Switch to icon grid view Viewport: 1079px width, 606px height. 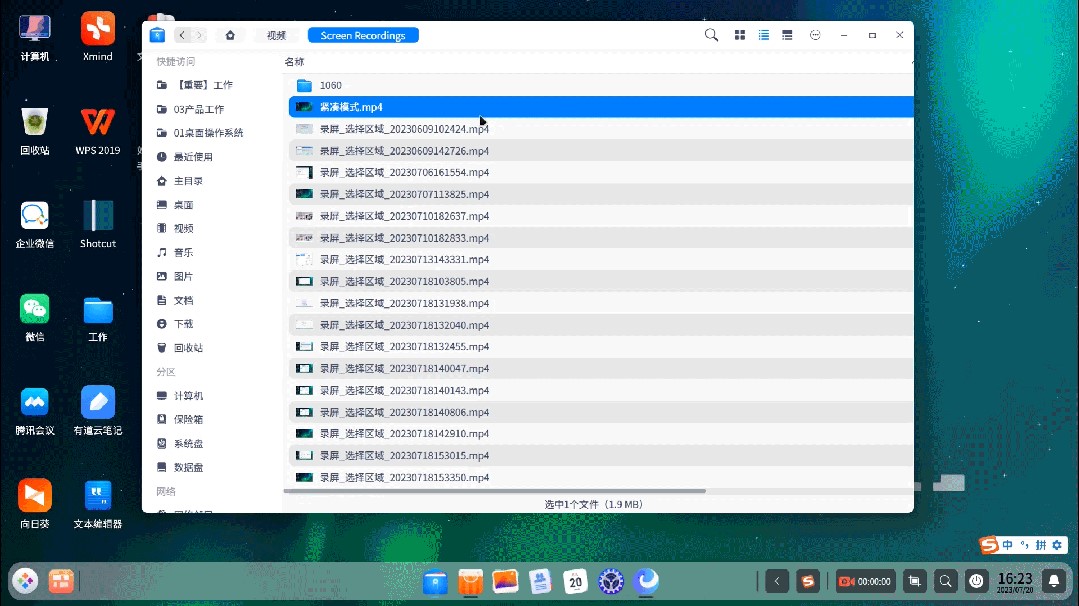[x=740, y=35]
